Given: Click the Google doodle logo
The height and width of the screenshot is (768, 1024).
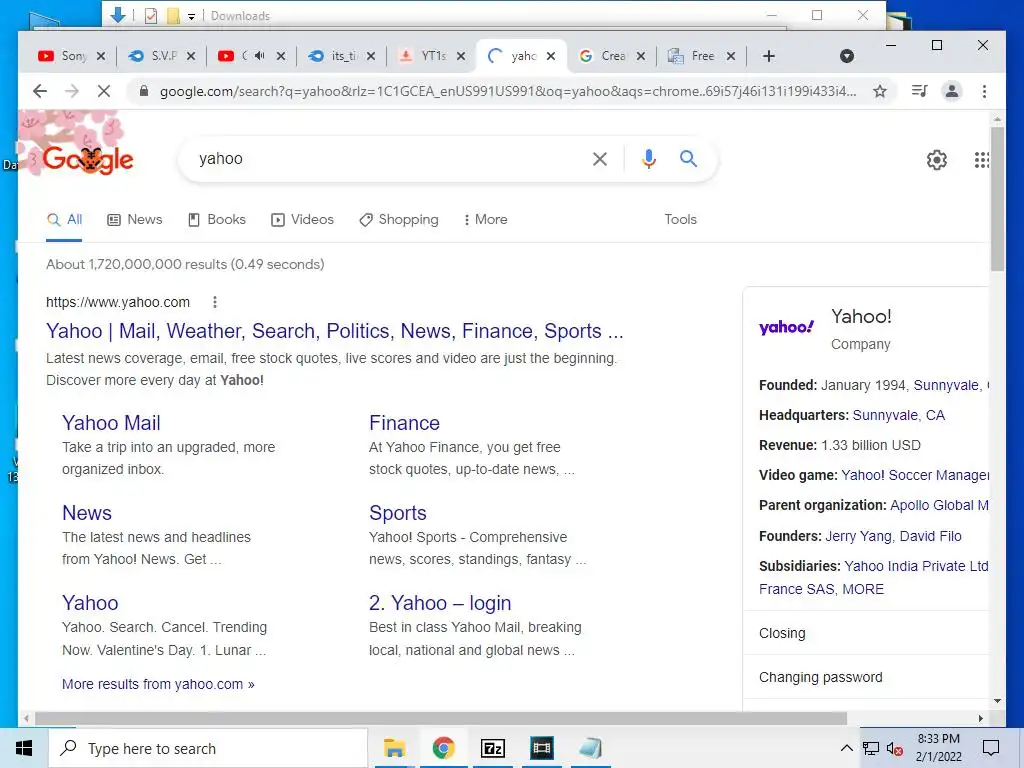Looking at the screenshot, I should tap(88, 159).
